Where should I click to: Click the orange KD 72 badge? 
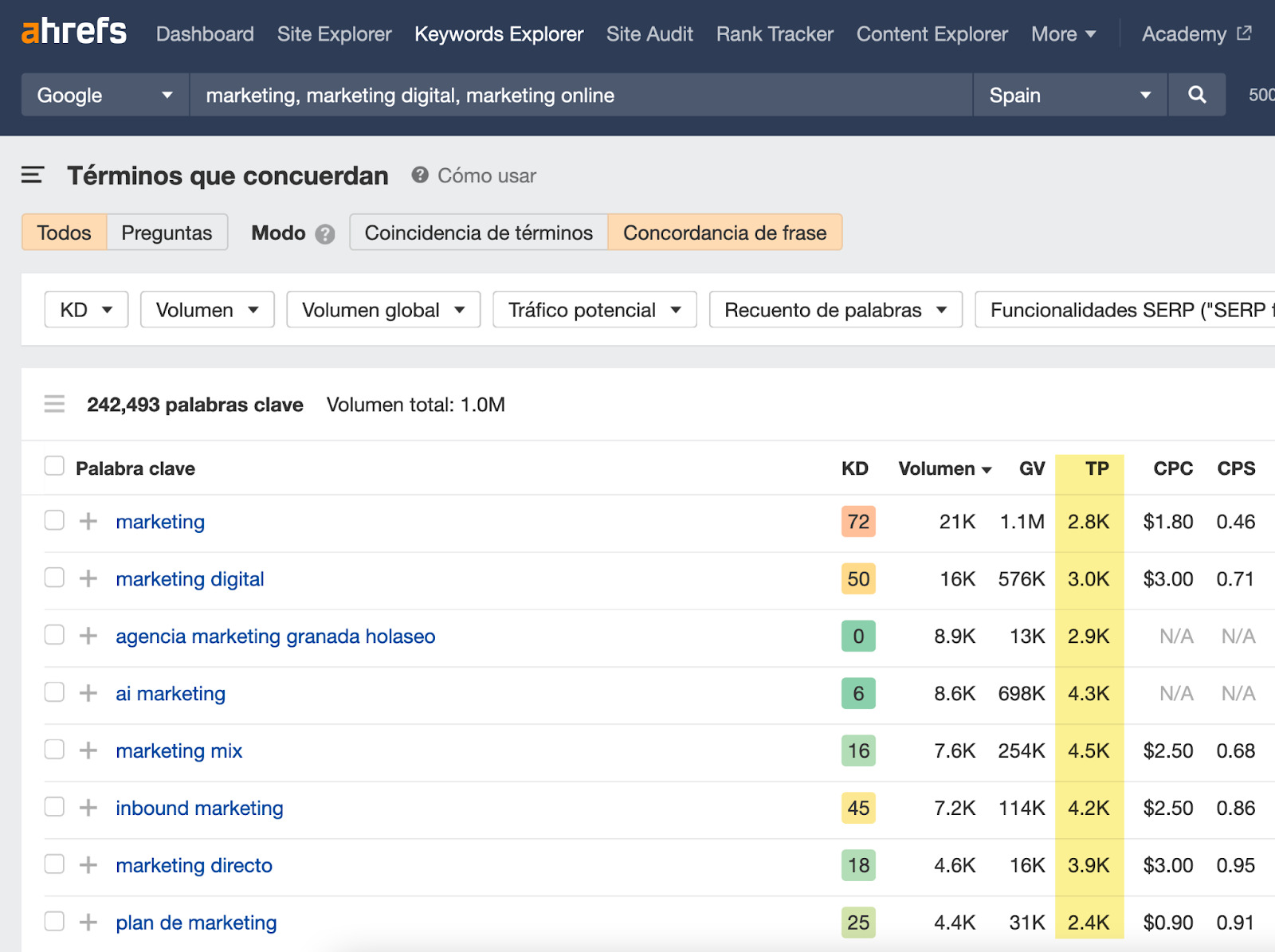858,522
